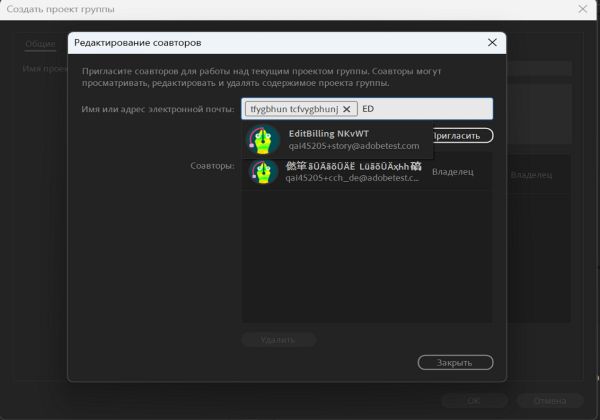Choose the EditBilling NKvWT suggestion name
Image resolution: width=600 pixels, height=420 pixels.
[328, 133]
